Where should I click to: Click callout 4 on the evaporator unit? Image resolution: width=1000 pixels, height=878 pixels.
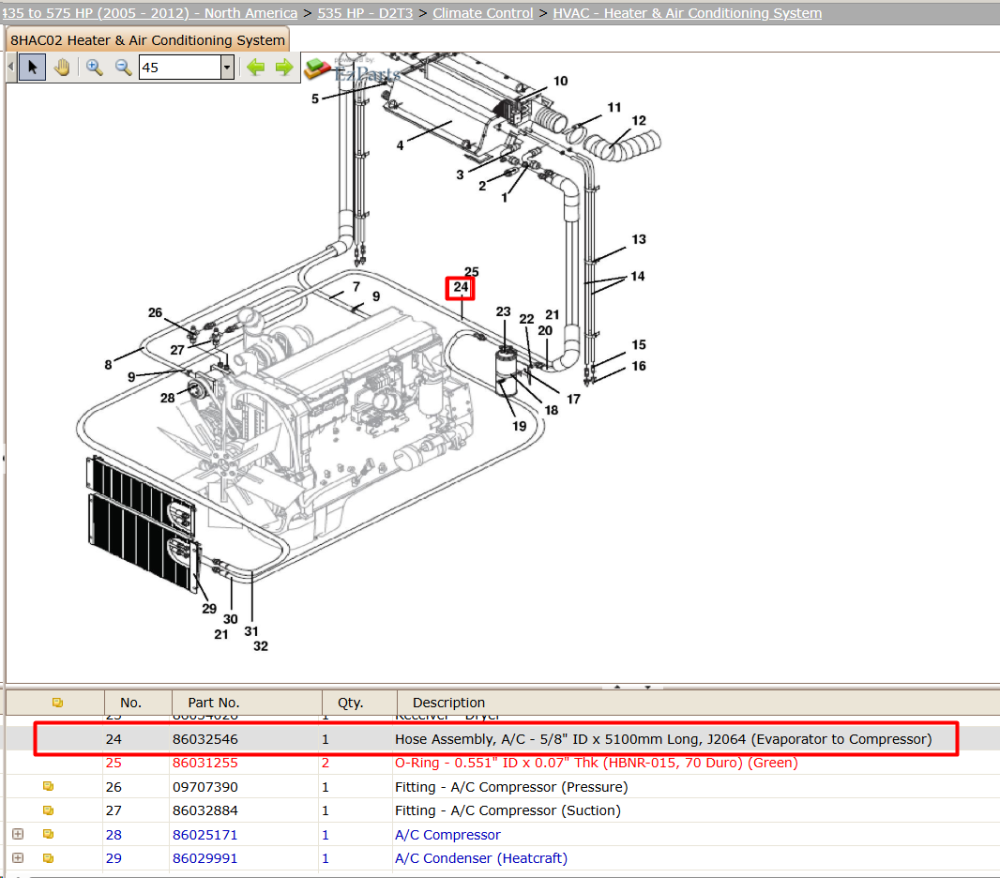[x=400, y=145]
